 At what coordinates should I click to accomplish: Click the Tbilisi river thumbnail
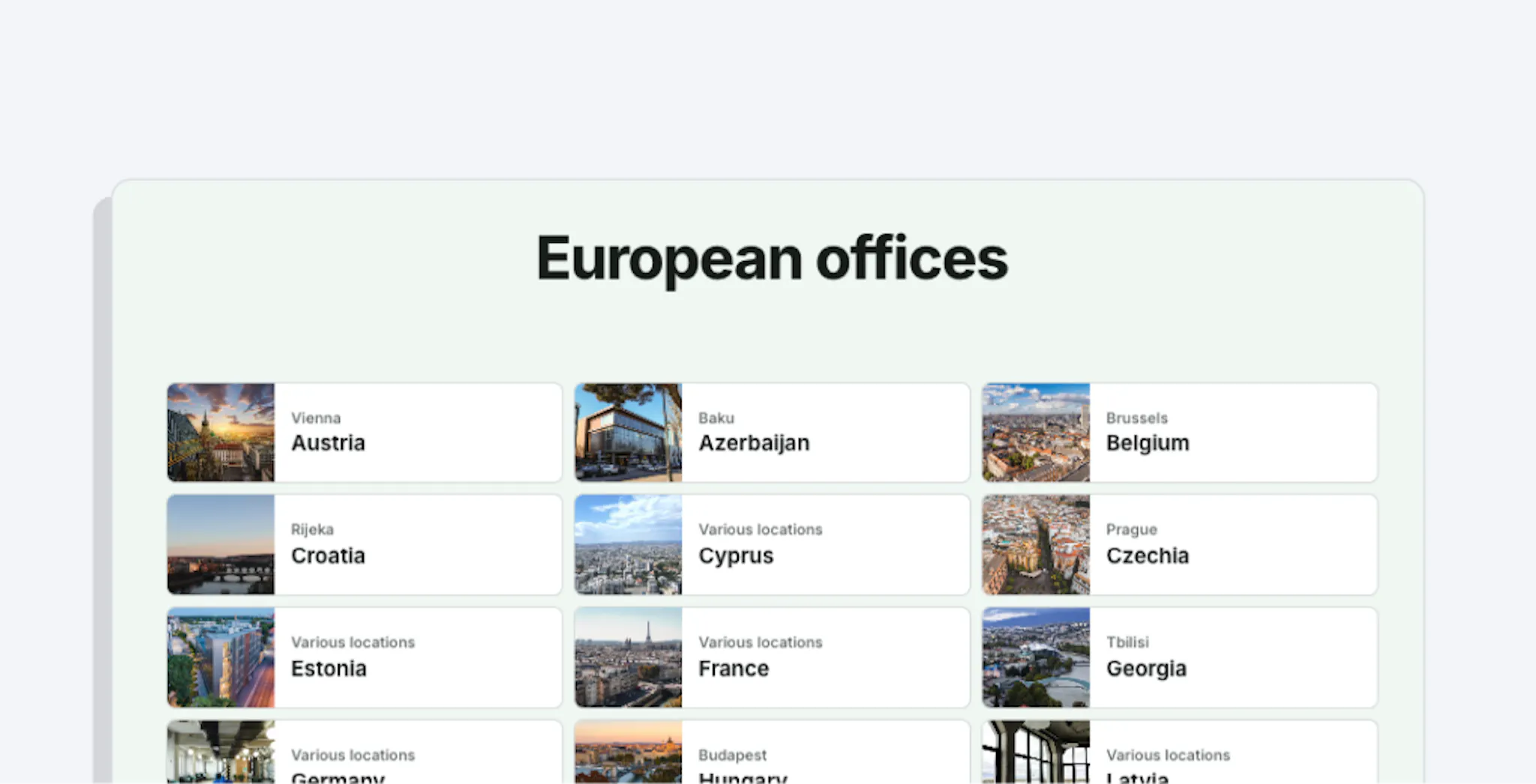(x=1036, y=657)
